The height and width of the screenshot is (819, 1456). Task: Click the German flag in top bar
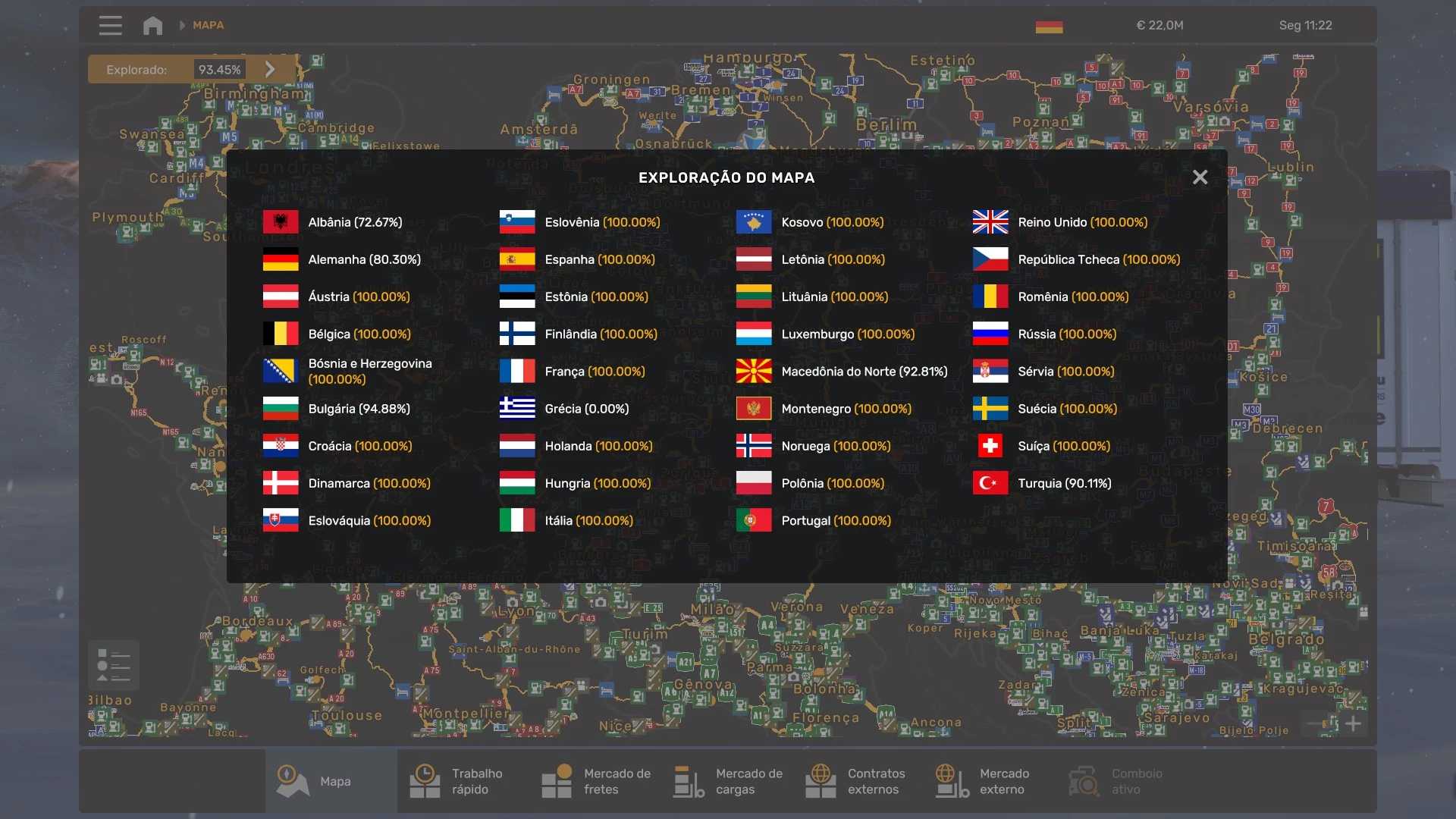1049,27
